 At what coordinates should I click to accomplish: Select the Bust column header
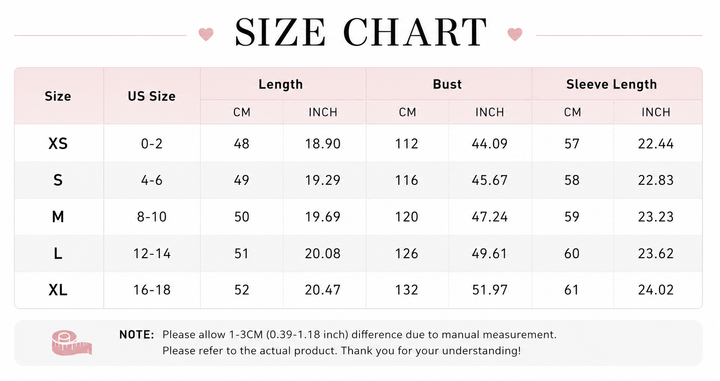coord(447,84)
